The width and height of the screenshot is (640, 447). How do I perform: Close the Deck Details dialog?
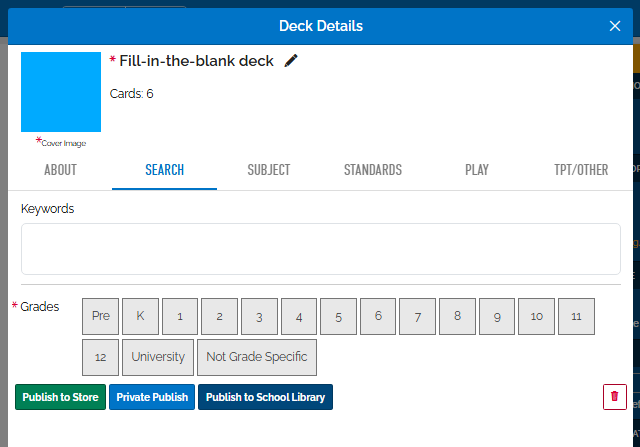tap(615, 26)
